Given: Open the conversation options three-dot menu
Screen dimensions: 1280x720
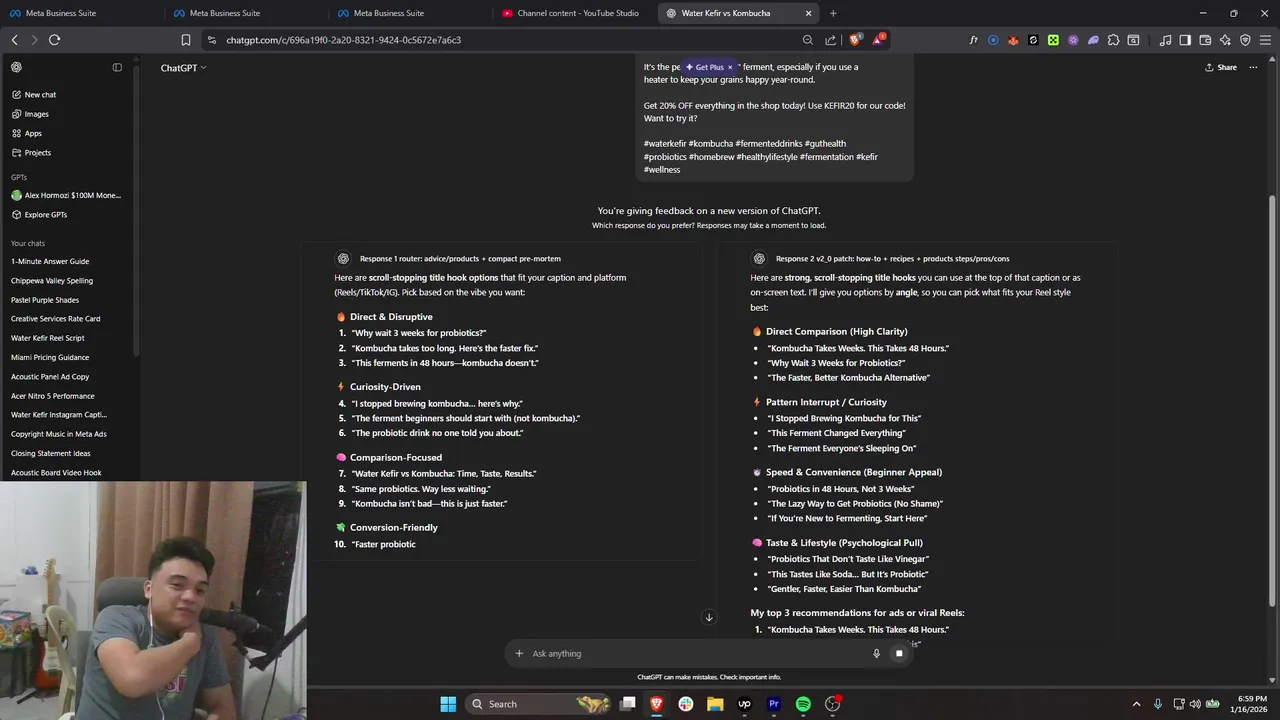Looking at the screenshot, I should click(x=1253, y=67).
